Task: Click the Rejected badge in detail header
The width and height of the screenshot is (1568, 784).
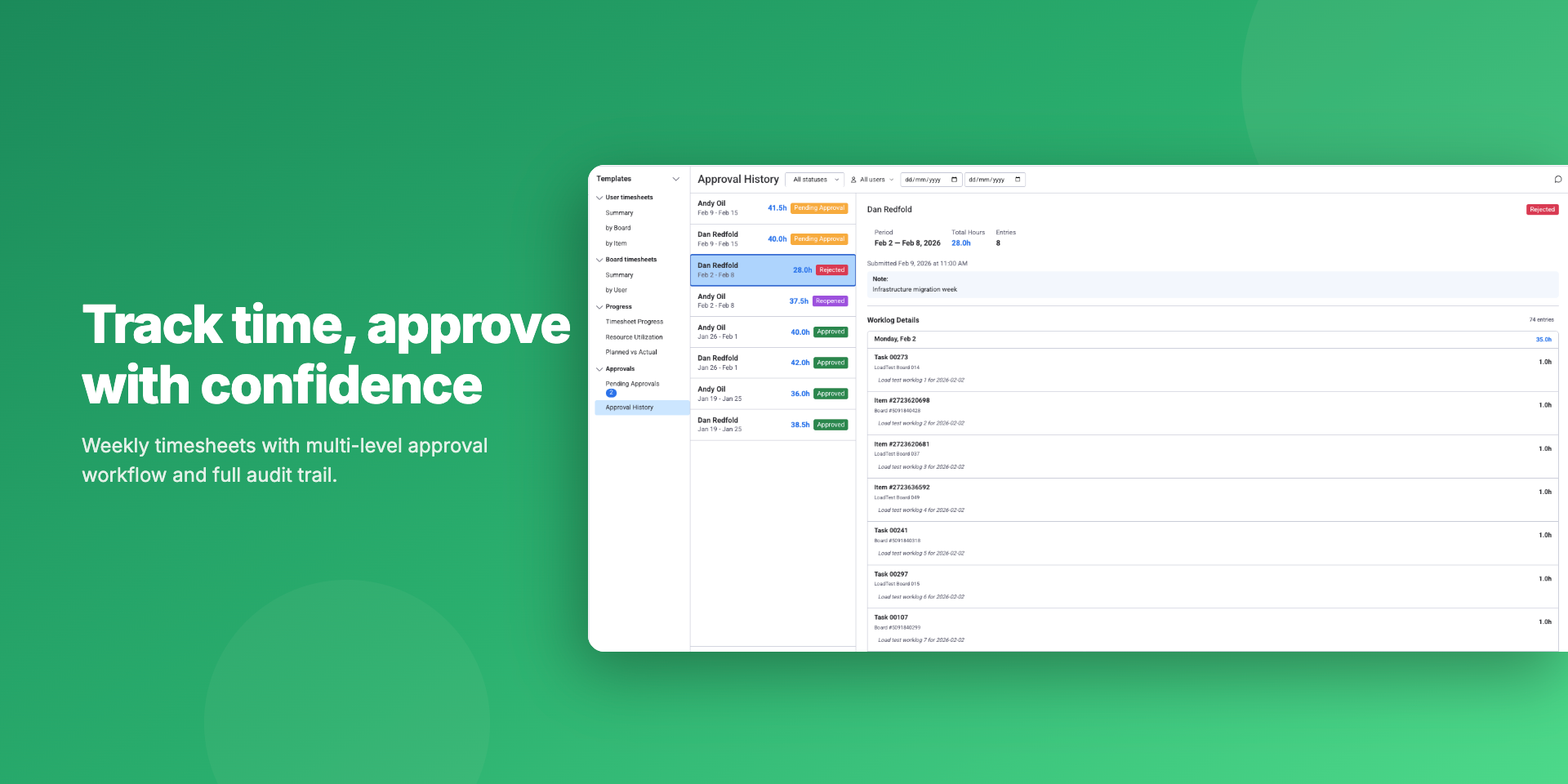Action: coord(1542,210)
